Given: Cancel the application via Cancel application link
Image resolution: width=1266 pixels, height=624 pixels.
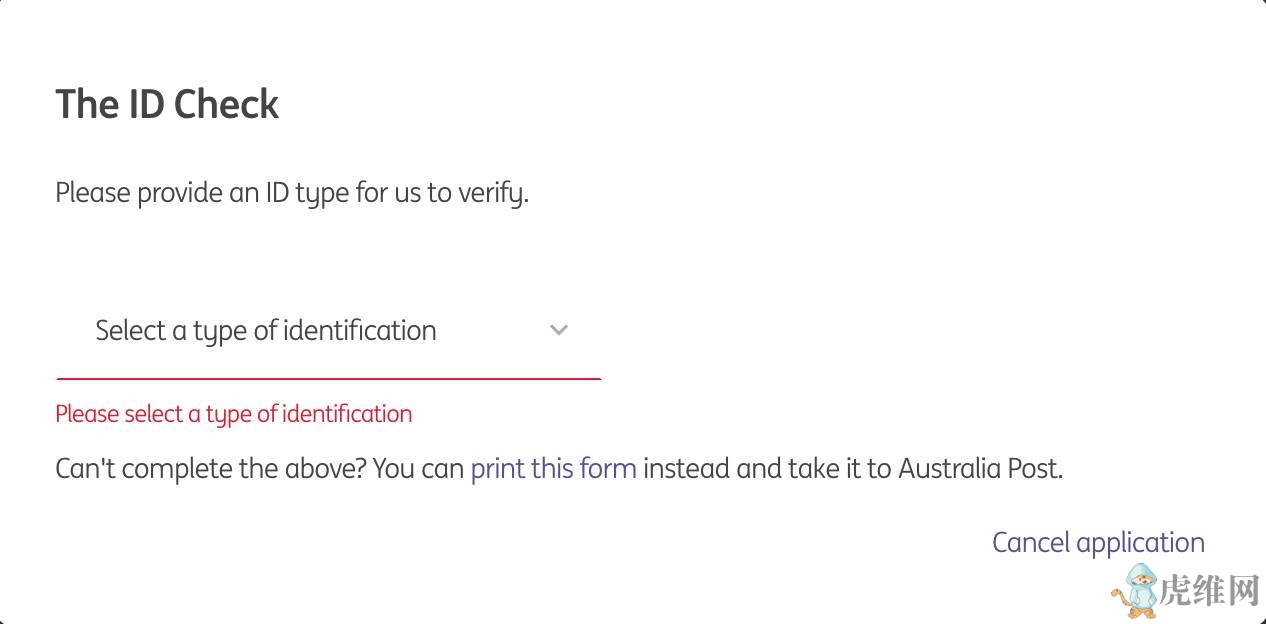Looking at the screenshot, I should pos(1098,542).
